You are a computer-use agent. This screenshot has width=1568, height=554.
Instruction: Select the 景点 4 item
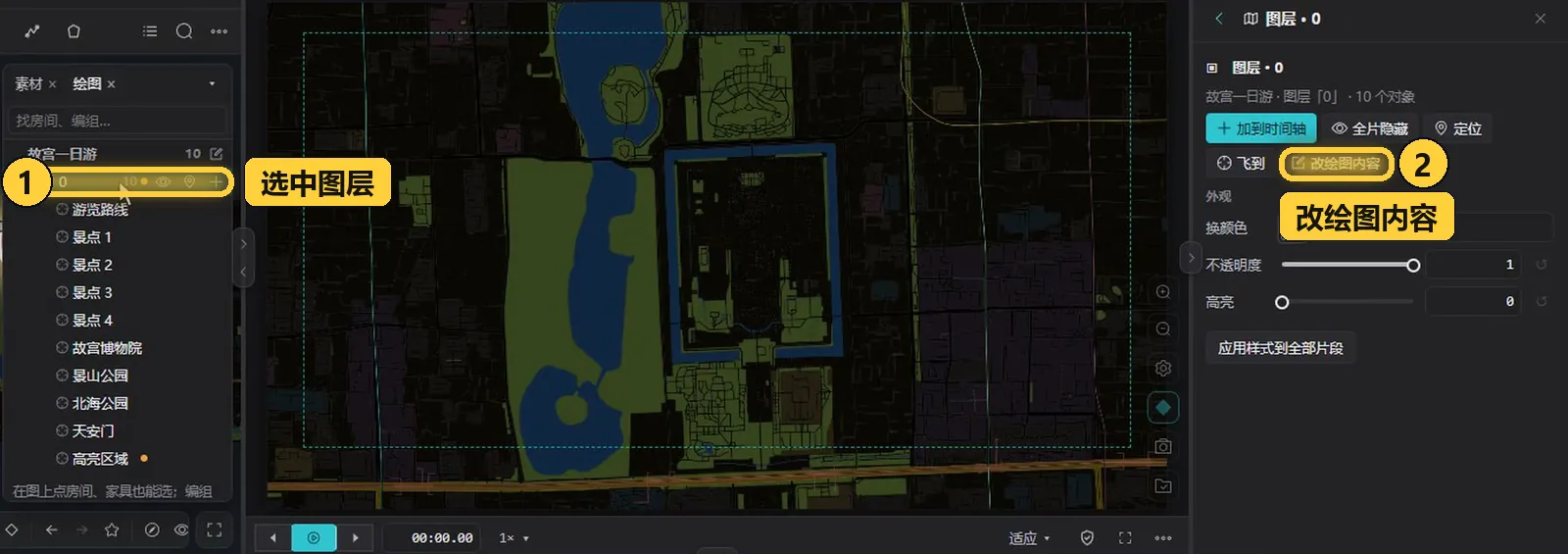coord(91,321)
